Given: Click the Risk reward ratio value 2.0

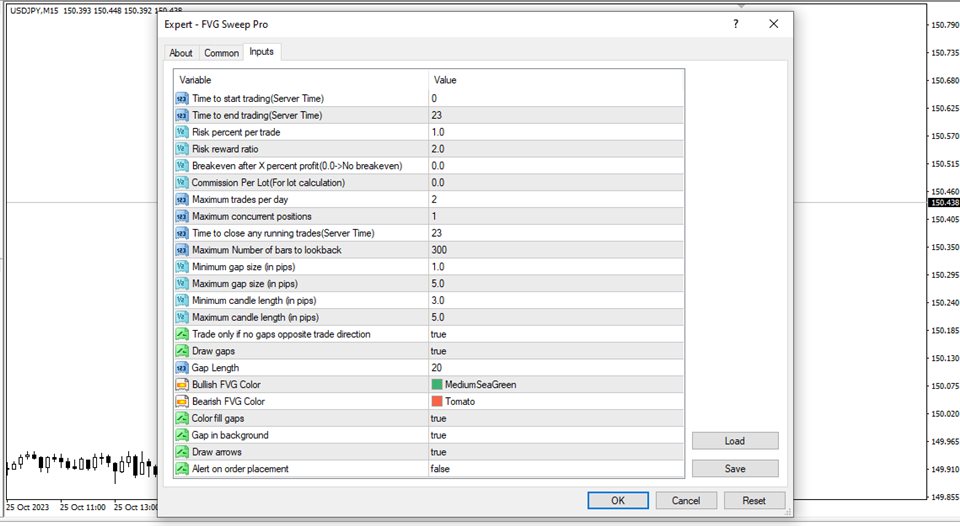Looking at the screenshot, I should (x=438, y=149).
